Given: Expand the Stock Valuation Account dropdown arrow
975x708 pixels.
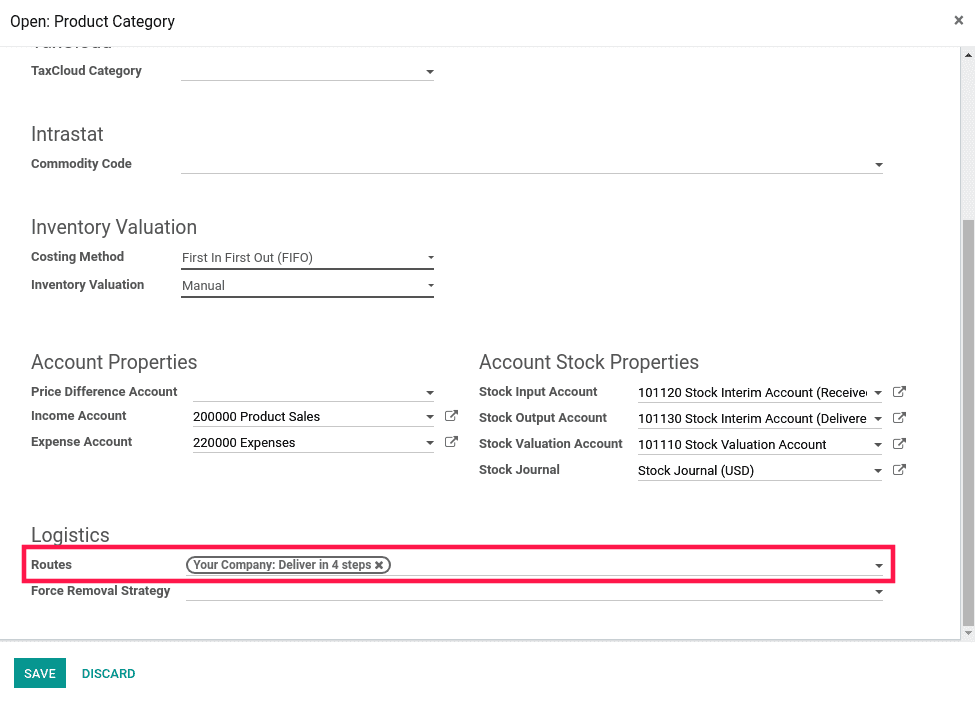Looking at the screenshot, I should [x=878, y=445].
